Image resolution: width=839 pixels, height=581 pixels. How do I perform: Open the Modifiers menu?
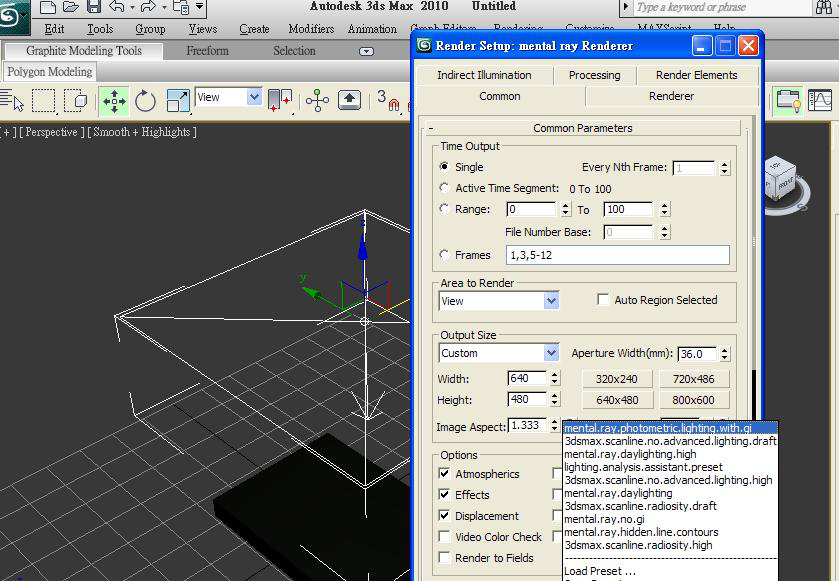coord(311,29)
